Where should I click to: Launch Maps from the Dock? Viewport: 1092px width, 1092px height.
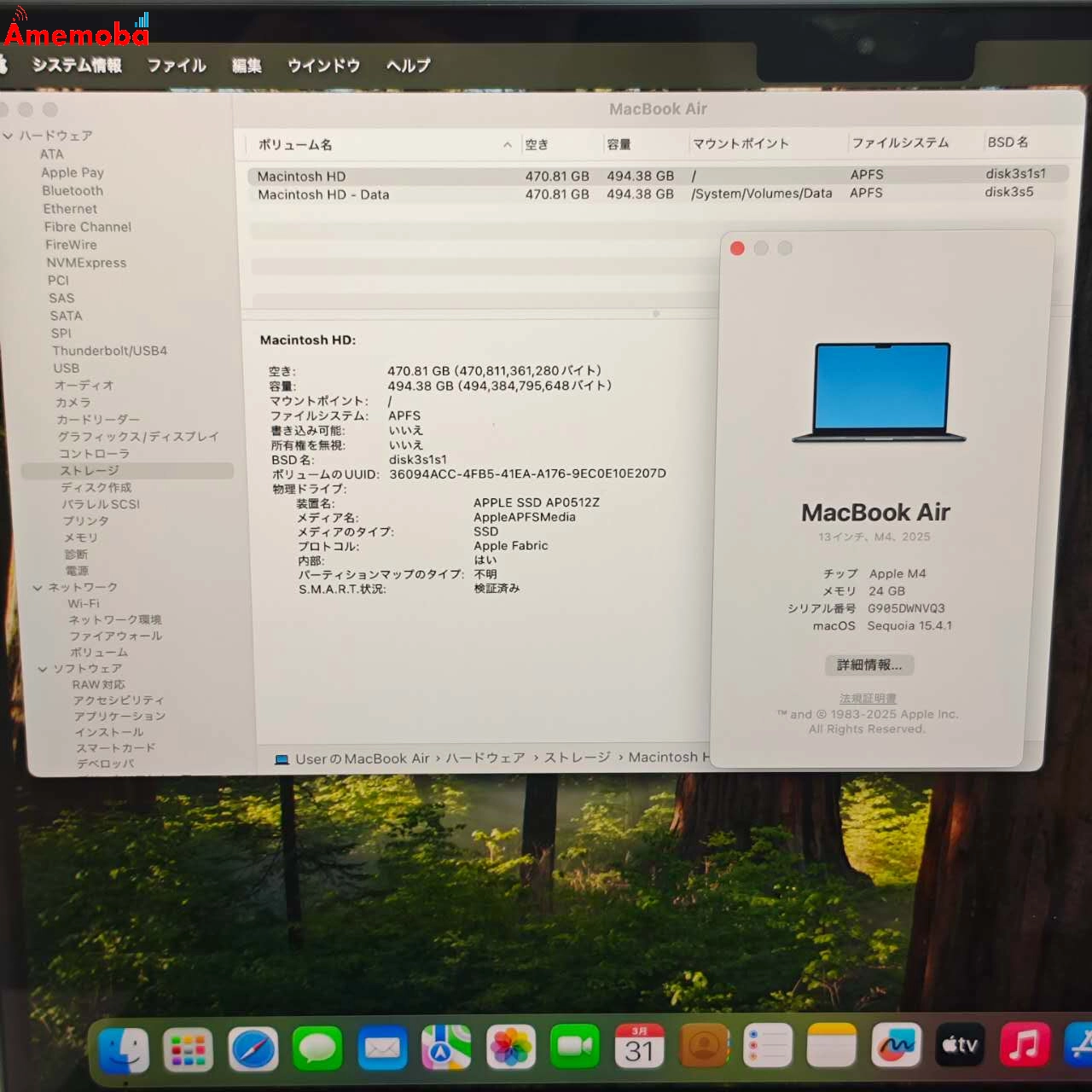coord(445,1048)
